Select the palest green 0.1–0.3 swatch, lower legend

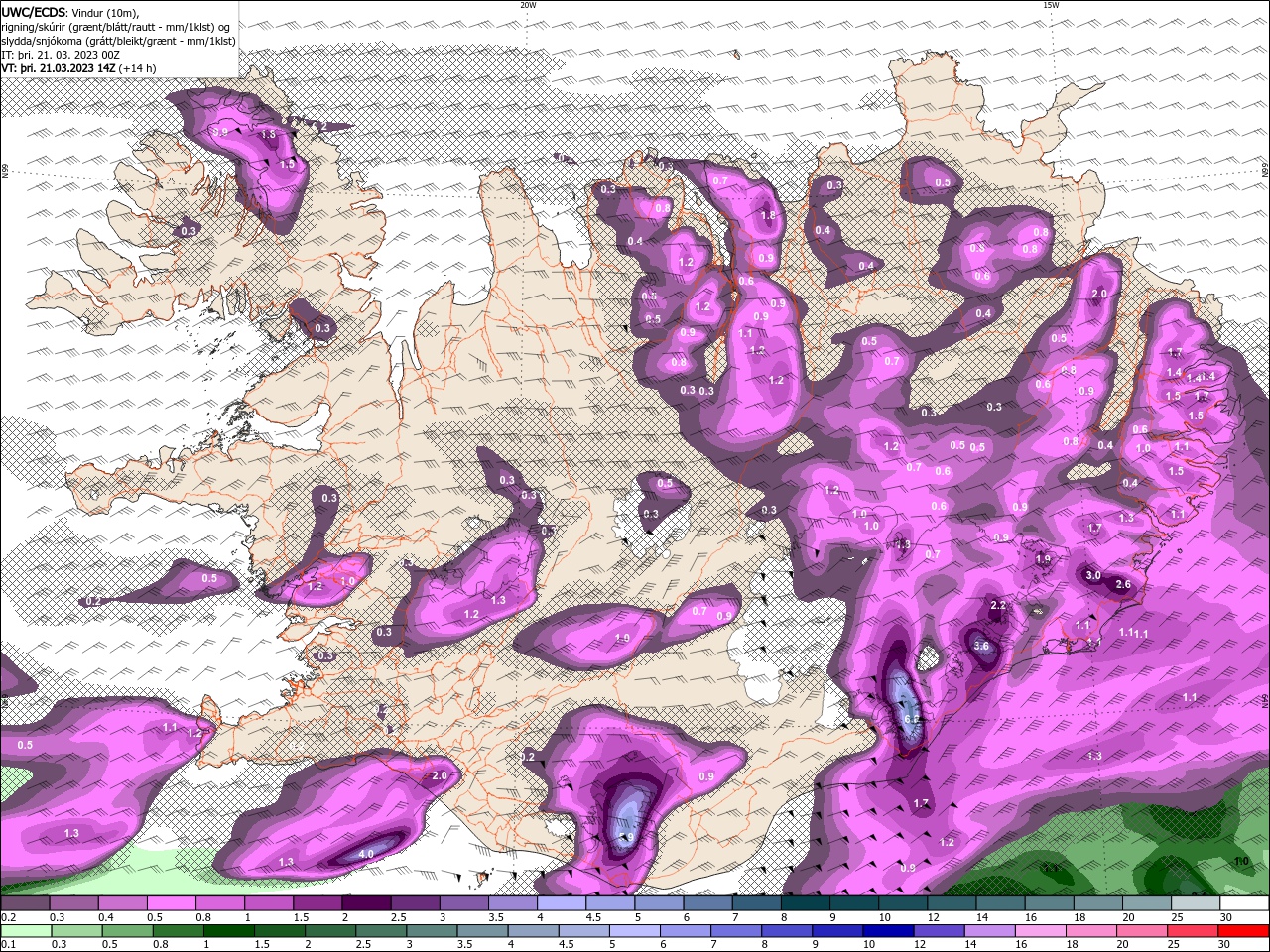click(x=26, y=930)
